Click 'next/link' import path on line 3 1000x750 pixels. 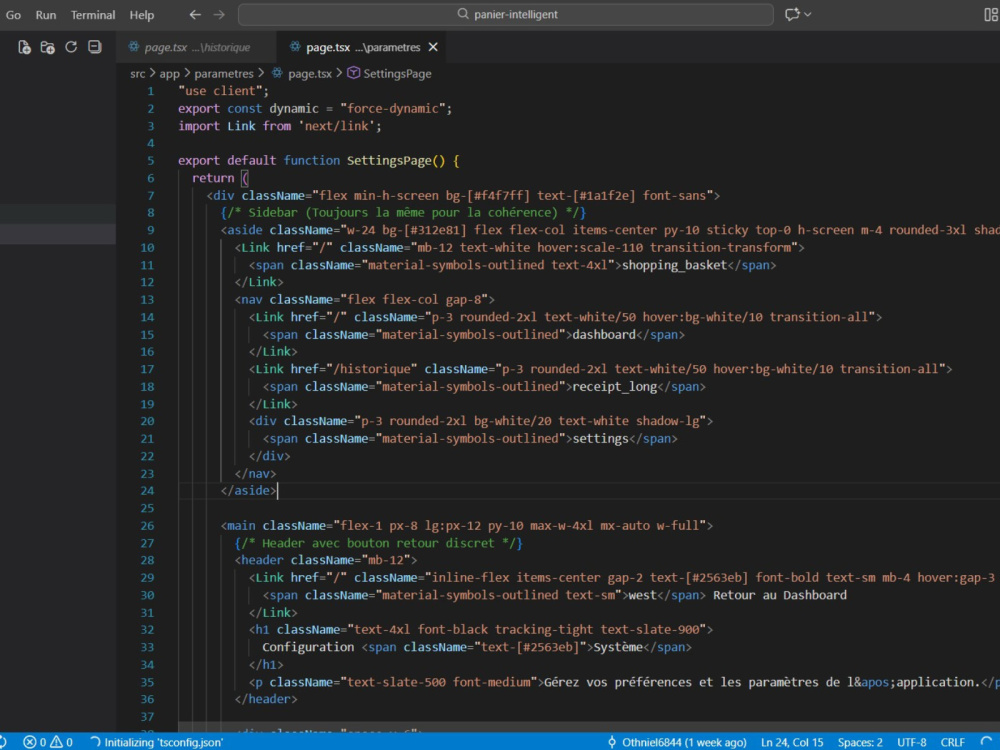click(336, 126)
